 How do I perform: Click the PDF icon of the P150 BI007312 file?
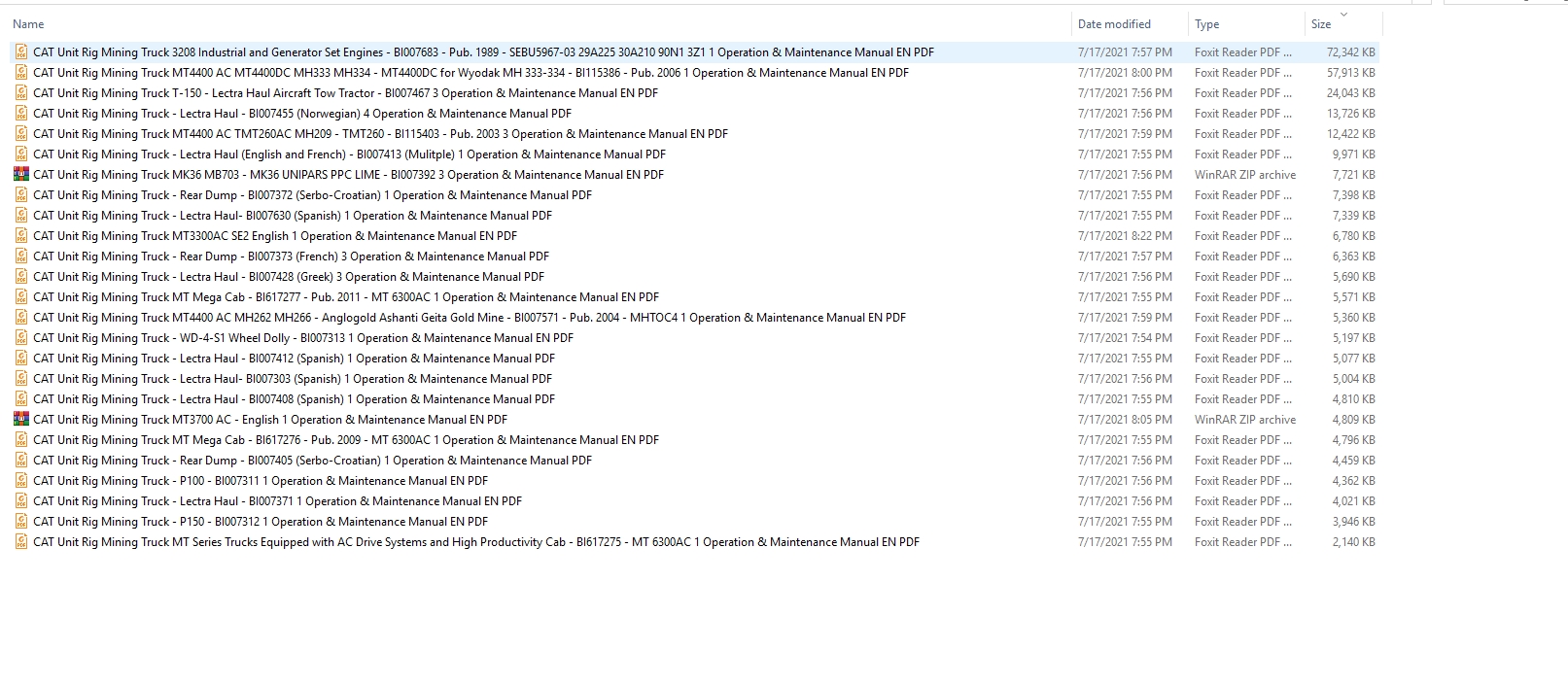[x=21, y=522]
